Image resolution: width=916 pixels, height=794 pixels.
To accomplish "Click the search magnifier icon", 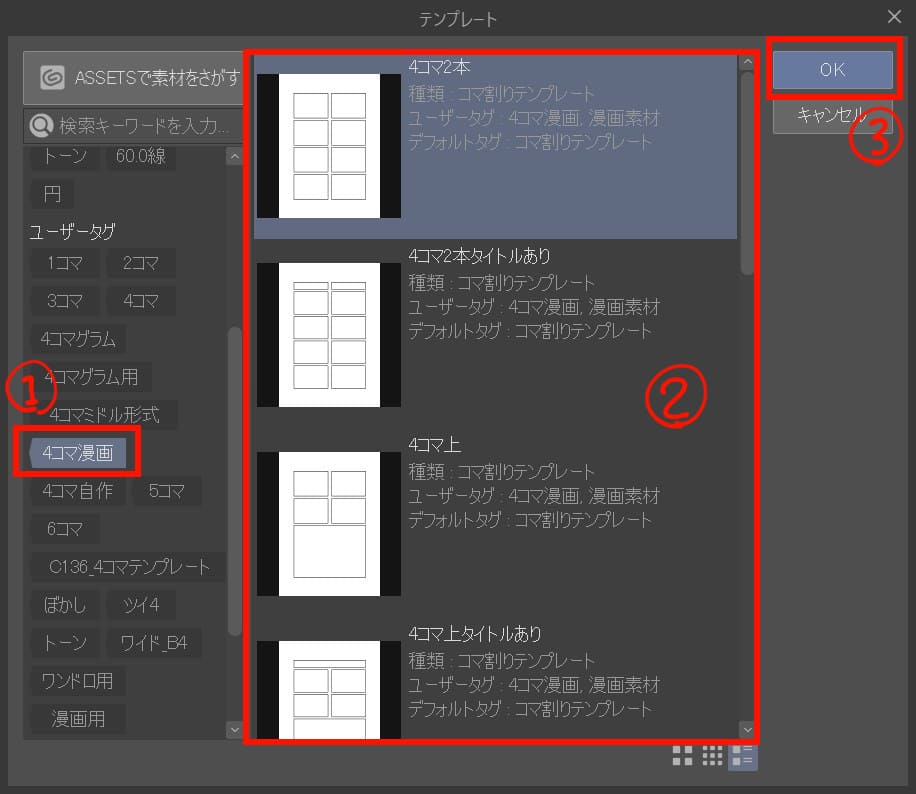I will click(x=41, y=124).
